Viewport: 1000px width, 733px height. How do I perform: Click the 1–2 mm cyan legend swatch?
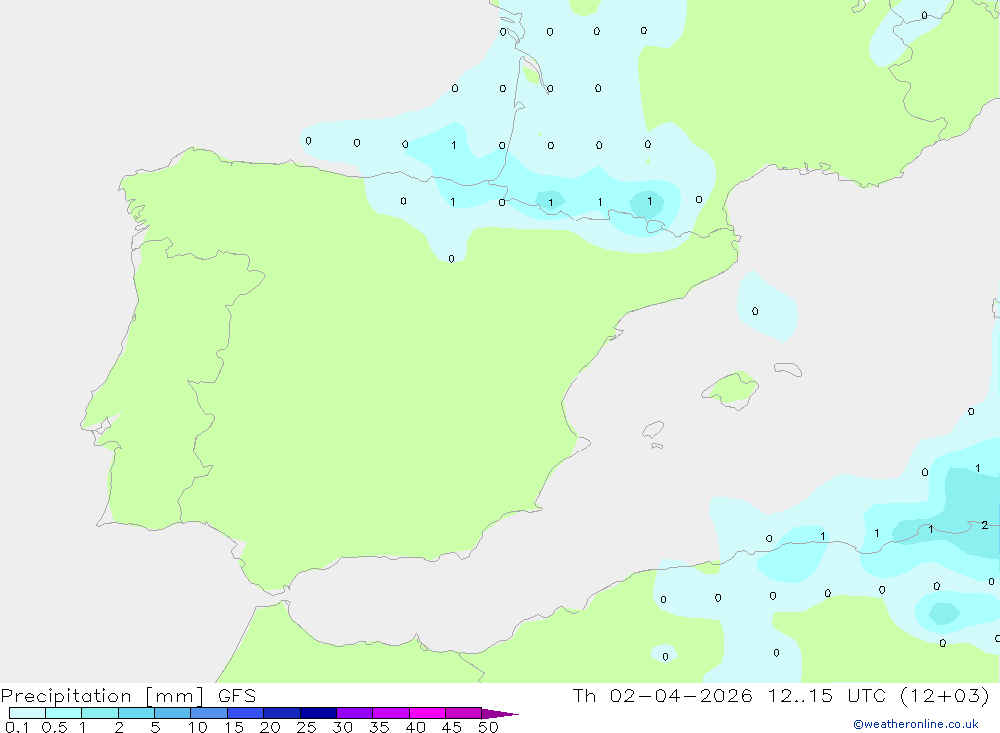click(100, 713)
